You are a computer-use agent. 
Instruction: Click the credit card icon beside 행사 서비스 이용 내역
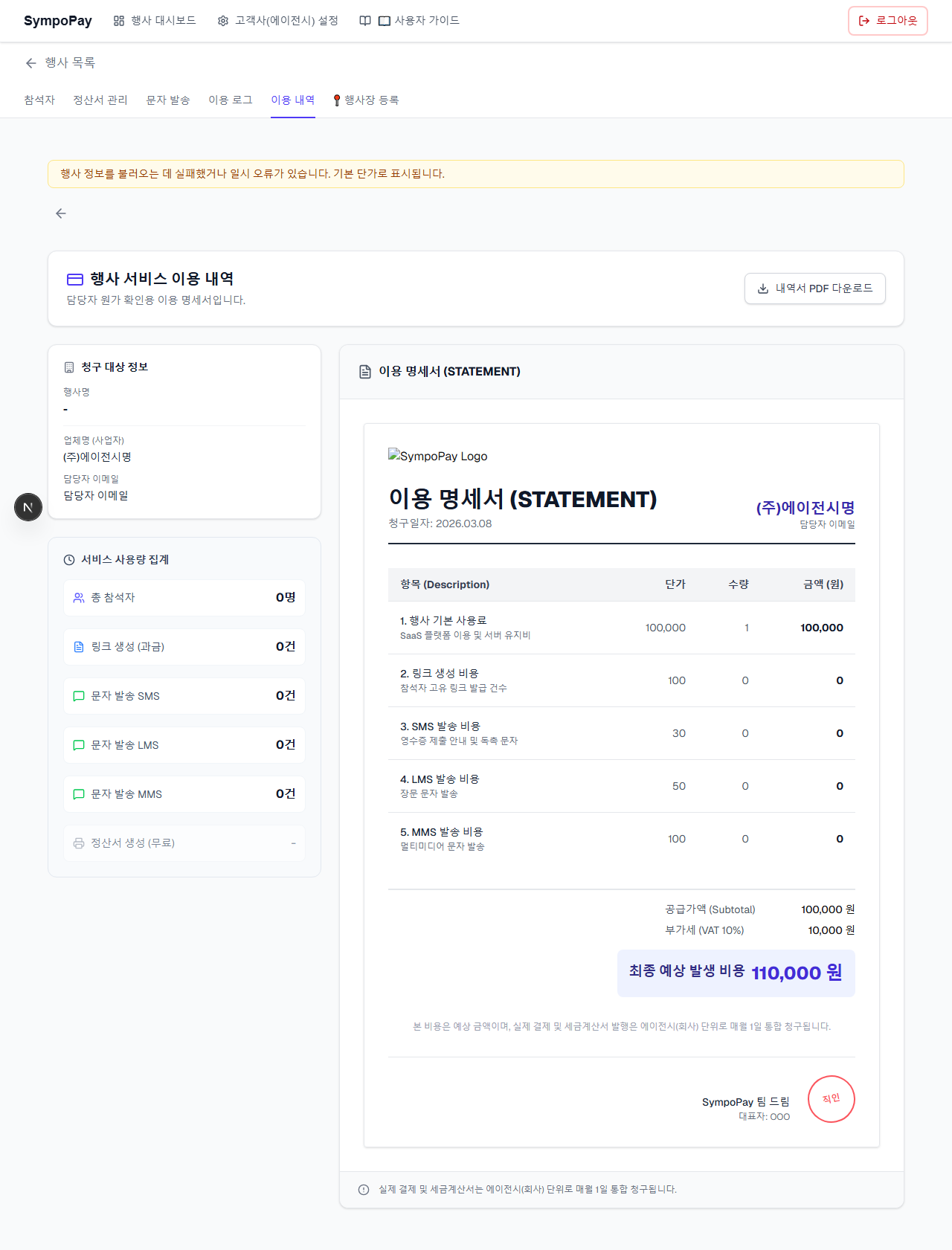tap(75, 280)
